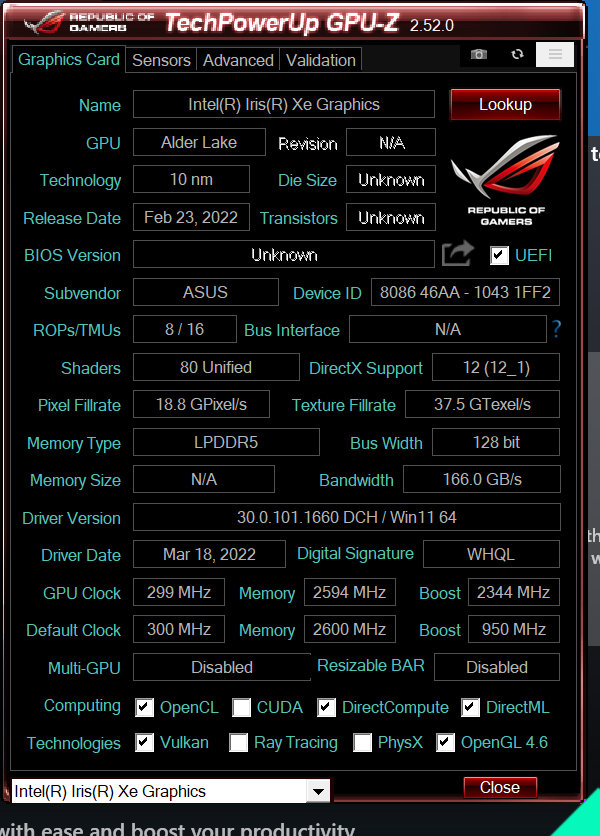
Task: Take a screenshot with camera icon
Action: pos(479,54)
